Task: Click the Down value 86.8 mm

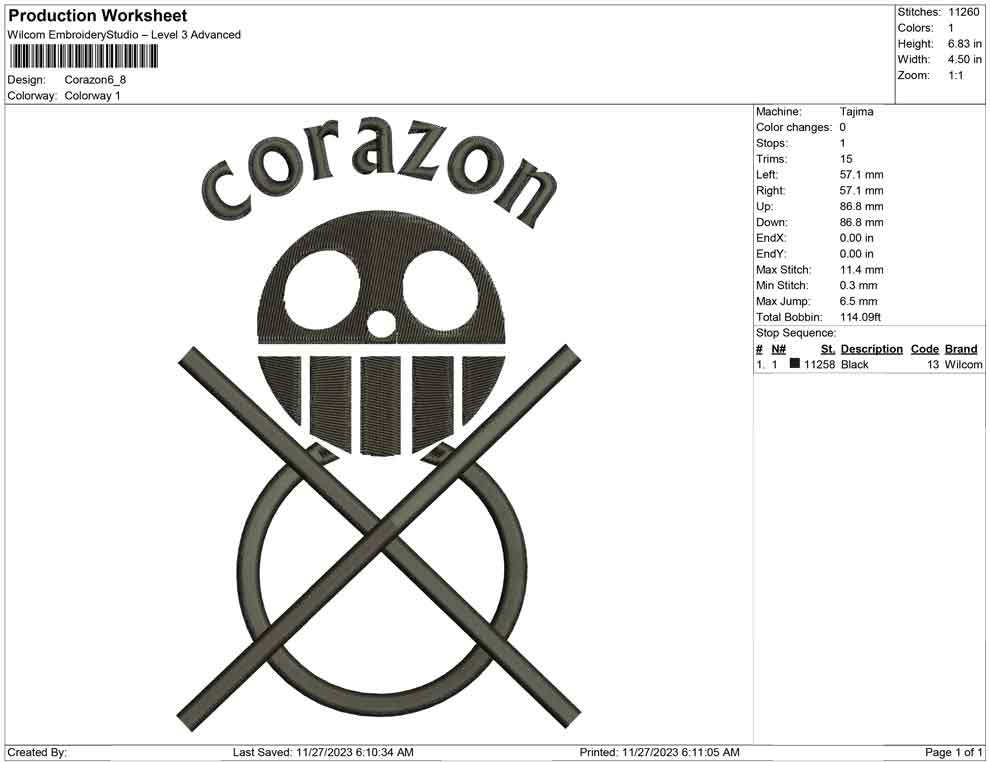Action: 862,222
